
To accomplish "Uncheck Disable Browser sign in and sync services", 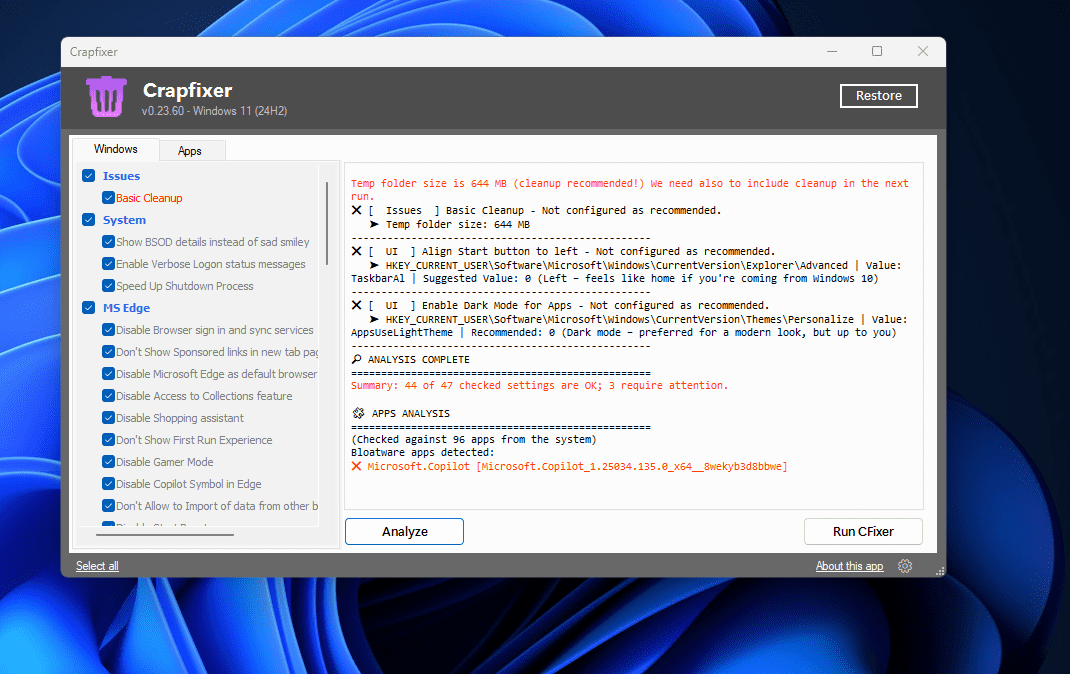I will pos(109,329).
